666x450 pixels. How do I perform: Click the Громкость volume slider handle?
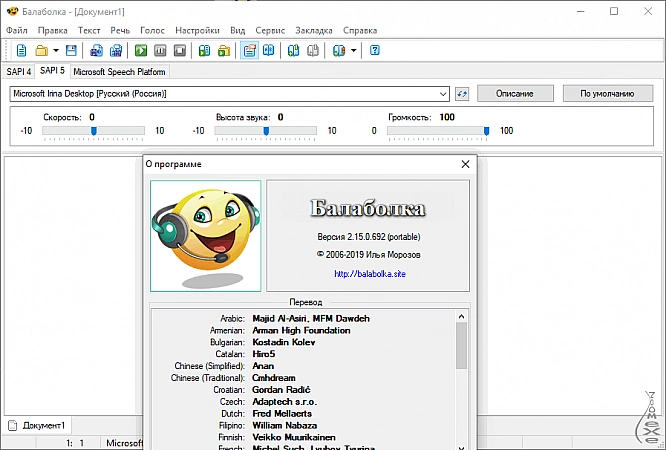(487, 130)
